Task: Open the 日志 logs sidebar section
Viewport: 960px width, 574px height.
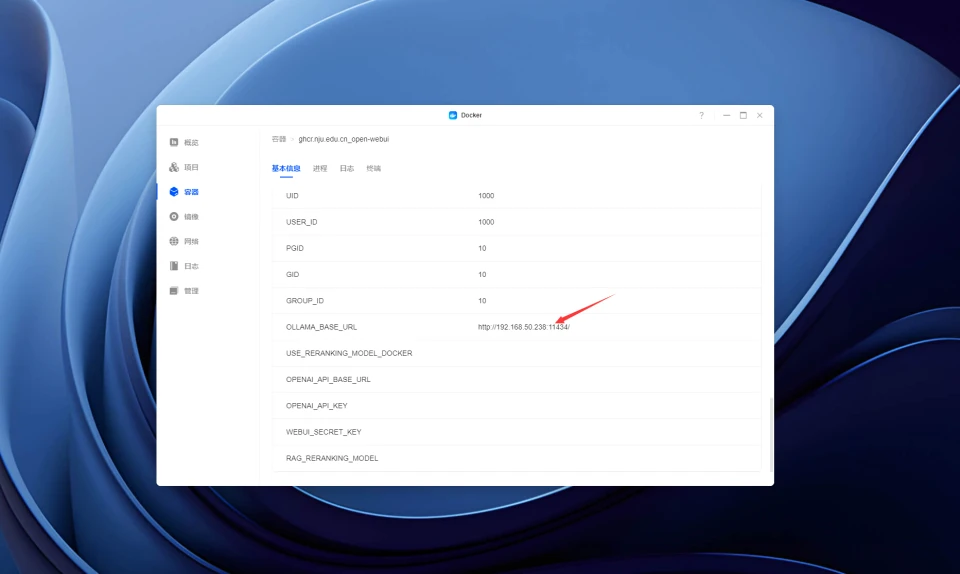Action: [184, 266]
